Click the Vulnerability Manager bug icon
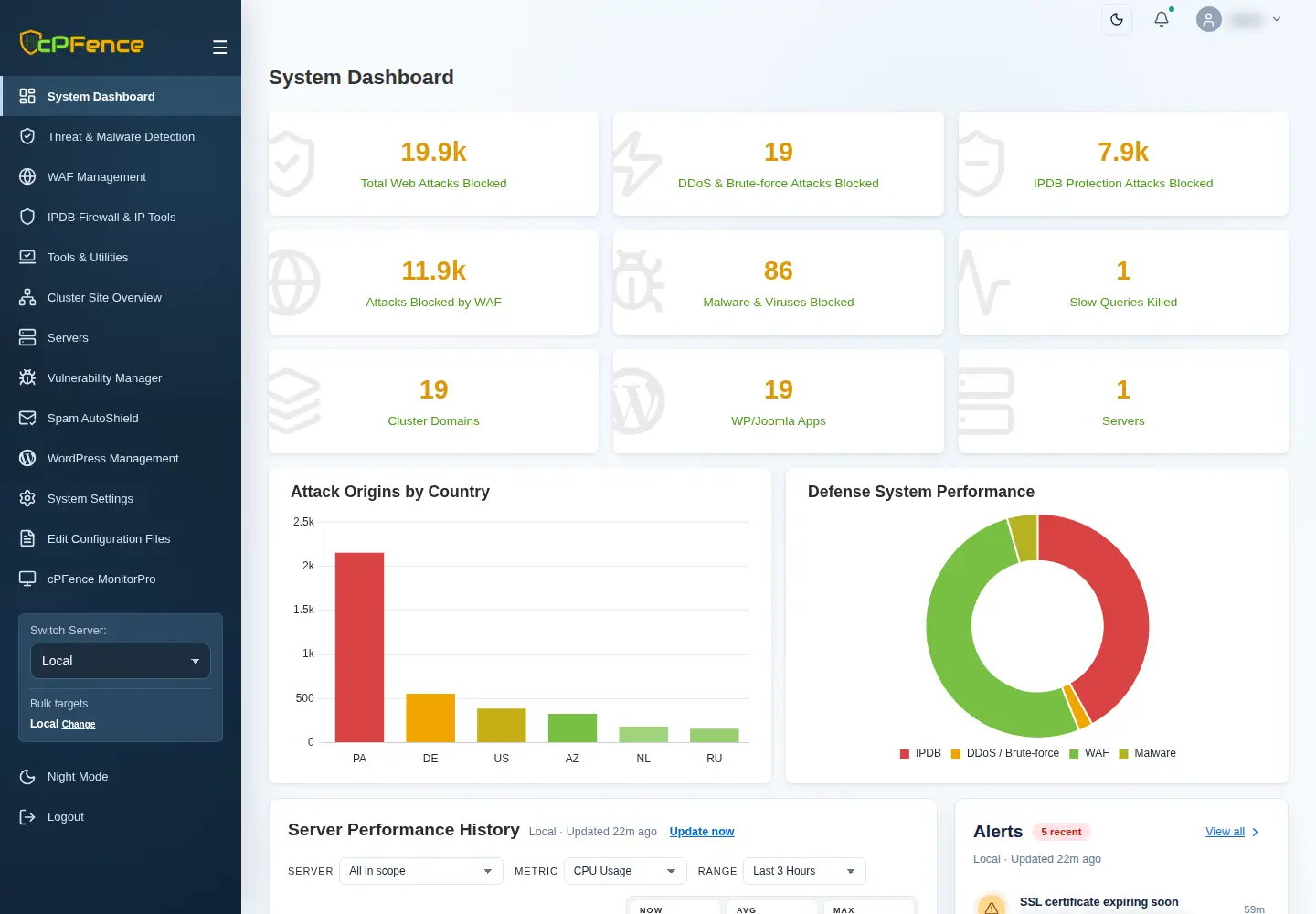This screenshot has height=914, width=1316. click(27, 377)
